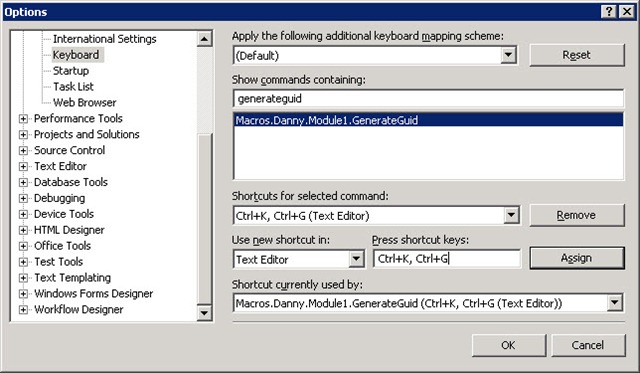Screen dimensions: 640x373
Task: Expand the Workflow Designer node
Action: tap(23, 310)
